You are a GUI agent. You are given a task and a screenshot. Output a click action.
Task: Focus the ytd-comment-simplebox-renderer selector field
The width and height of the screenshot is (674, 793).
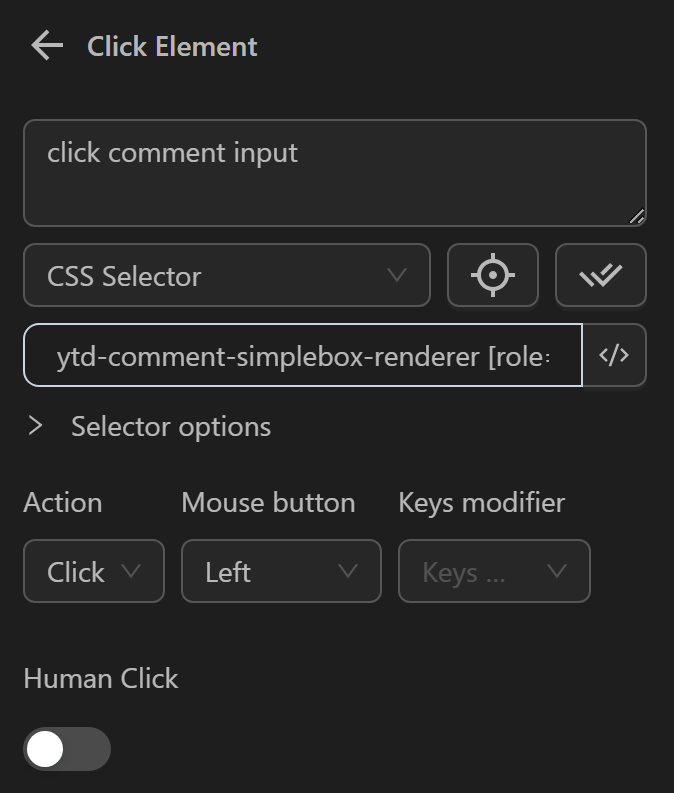pyautogui.click(x=302, y=355)
